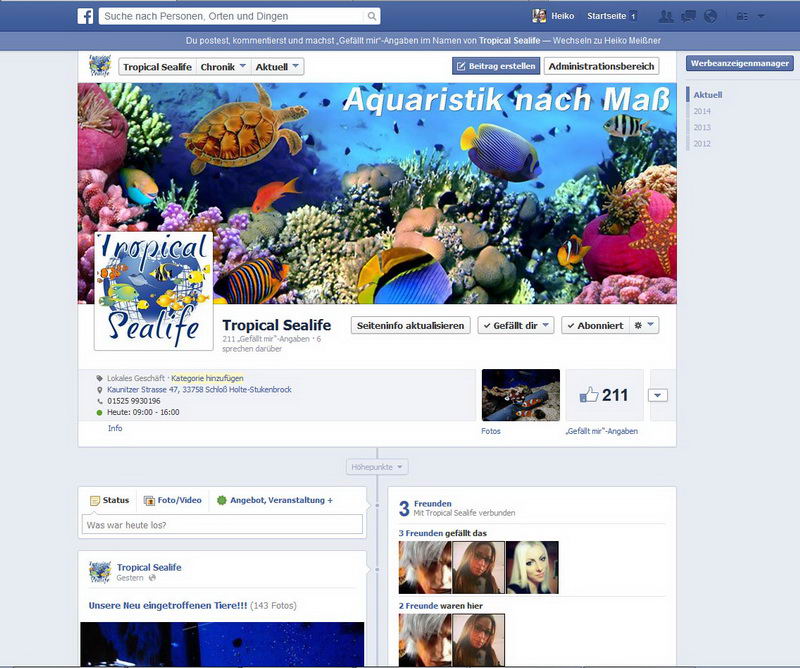The image size is (800, 668).
Task: Open the Info link below opening hours
Action: [x=115, y=428]
